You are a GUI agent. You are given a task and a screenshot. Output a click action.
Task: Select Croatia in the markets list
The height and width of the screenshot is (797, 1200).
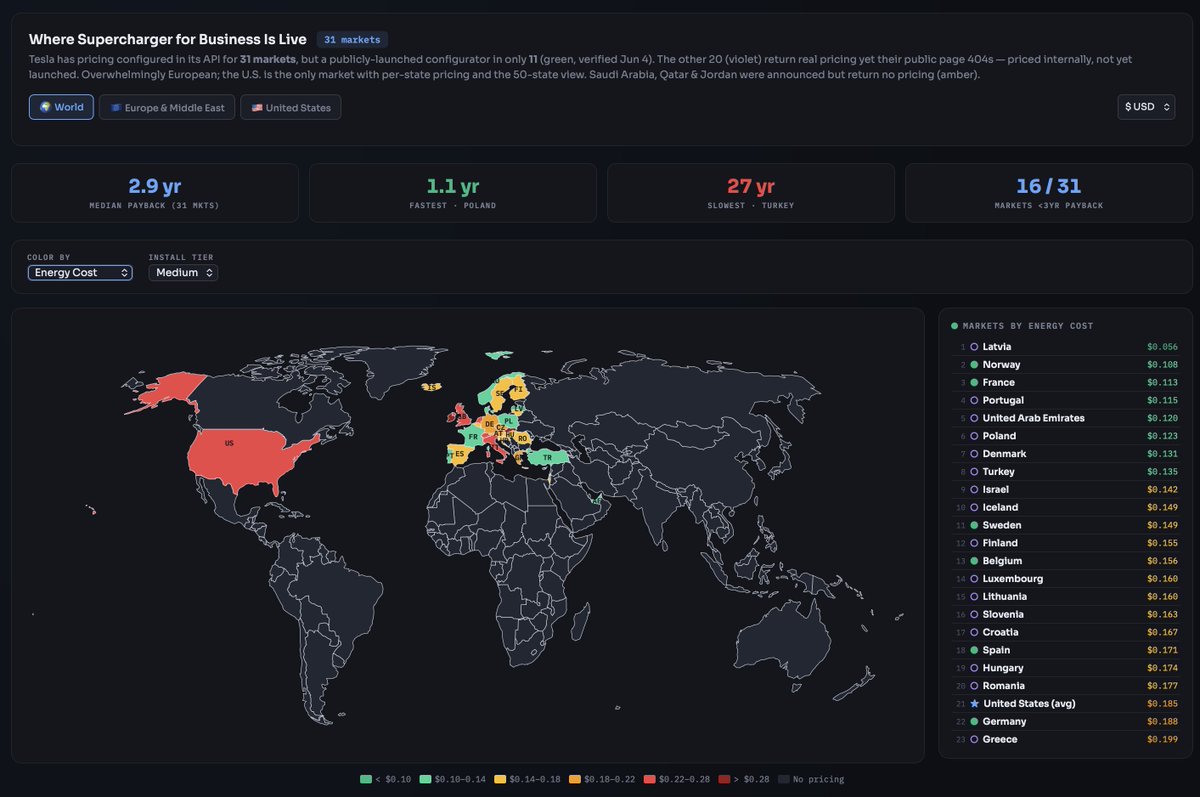pyautogui.click(x=1065, y=633)
